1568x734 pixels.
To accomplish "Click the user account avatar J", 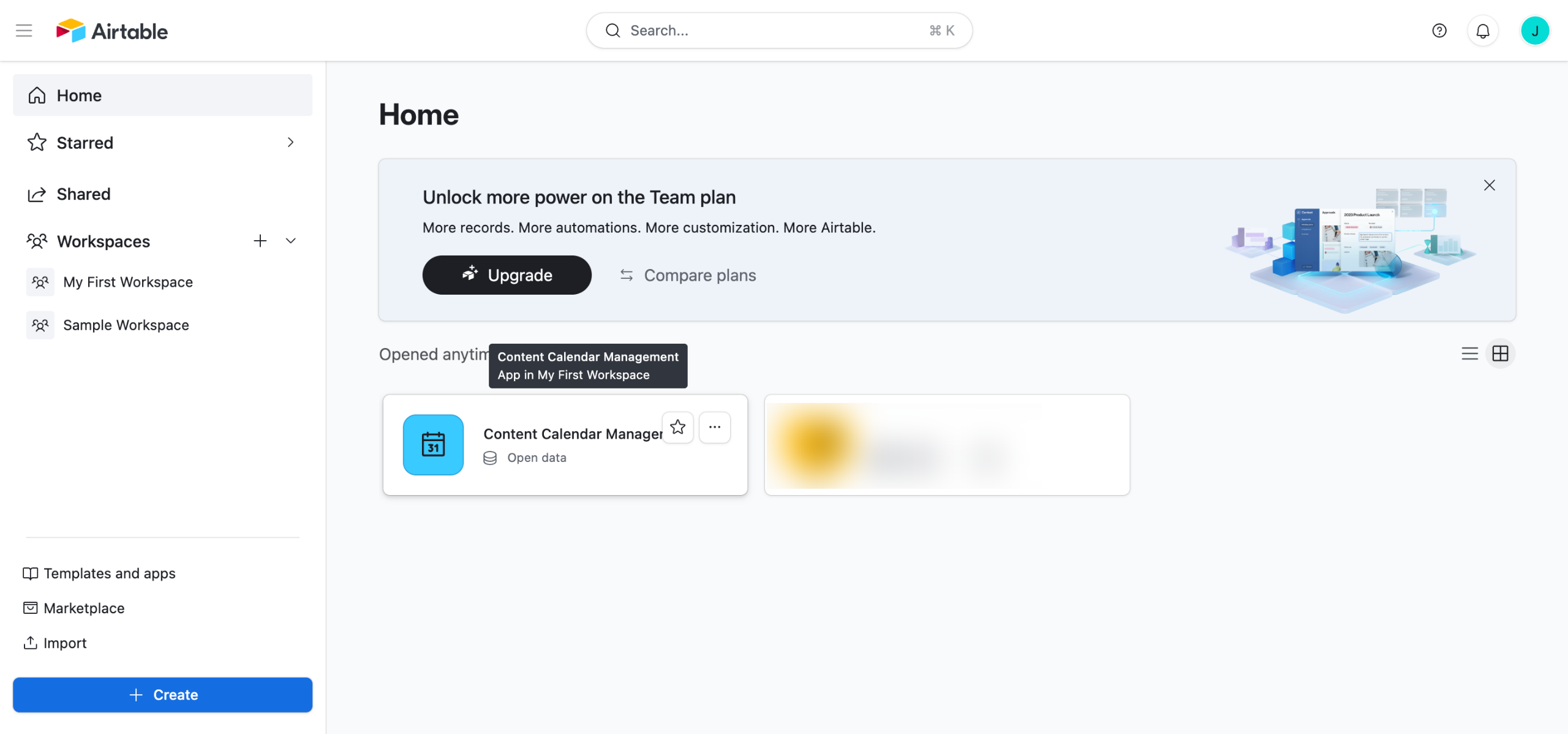I will [1535, 31].
